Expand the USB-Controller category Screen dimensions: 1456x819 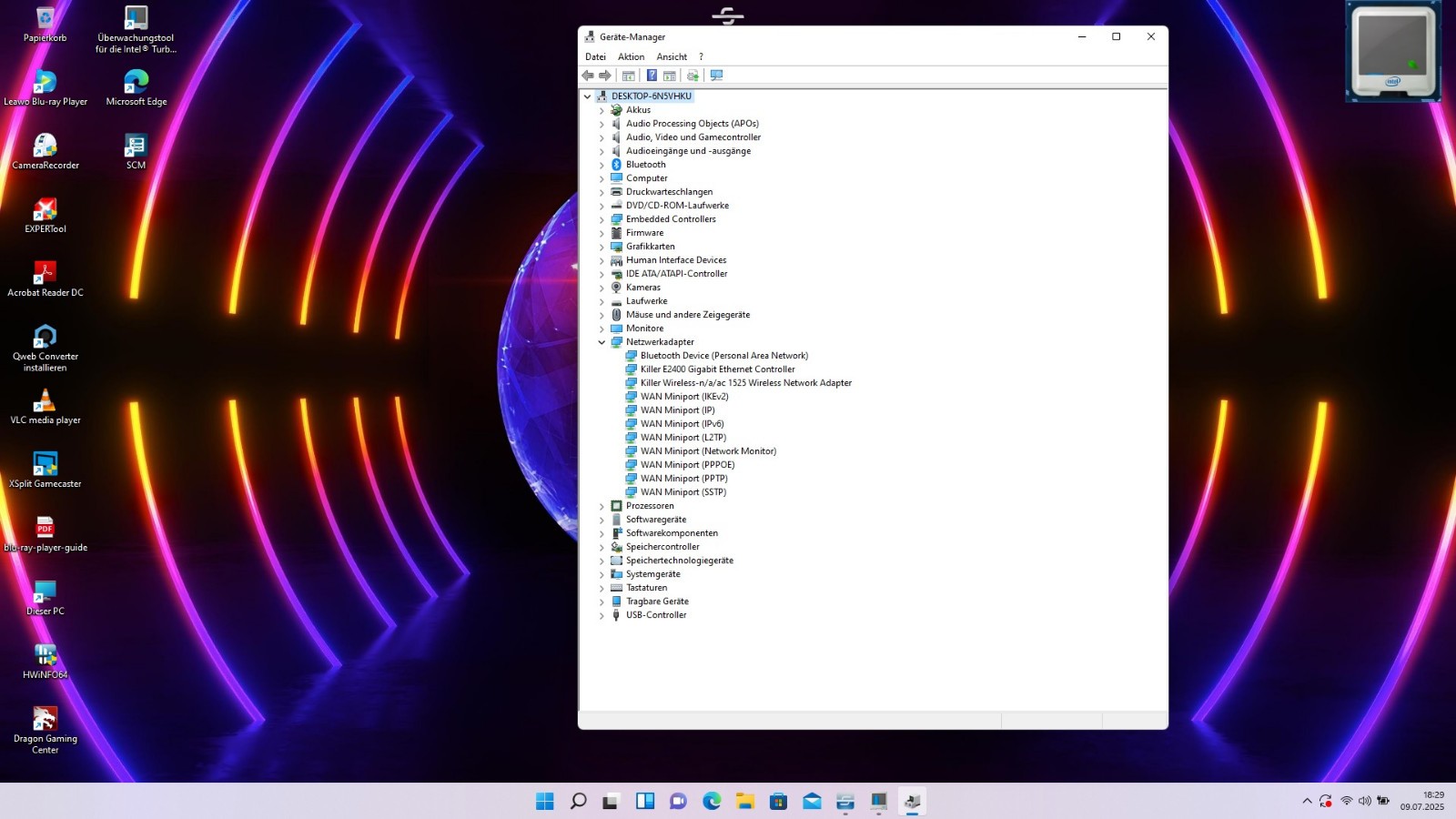click(602, 615)
